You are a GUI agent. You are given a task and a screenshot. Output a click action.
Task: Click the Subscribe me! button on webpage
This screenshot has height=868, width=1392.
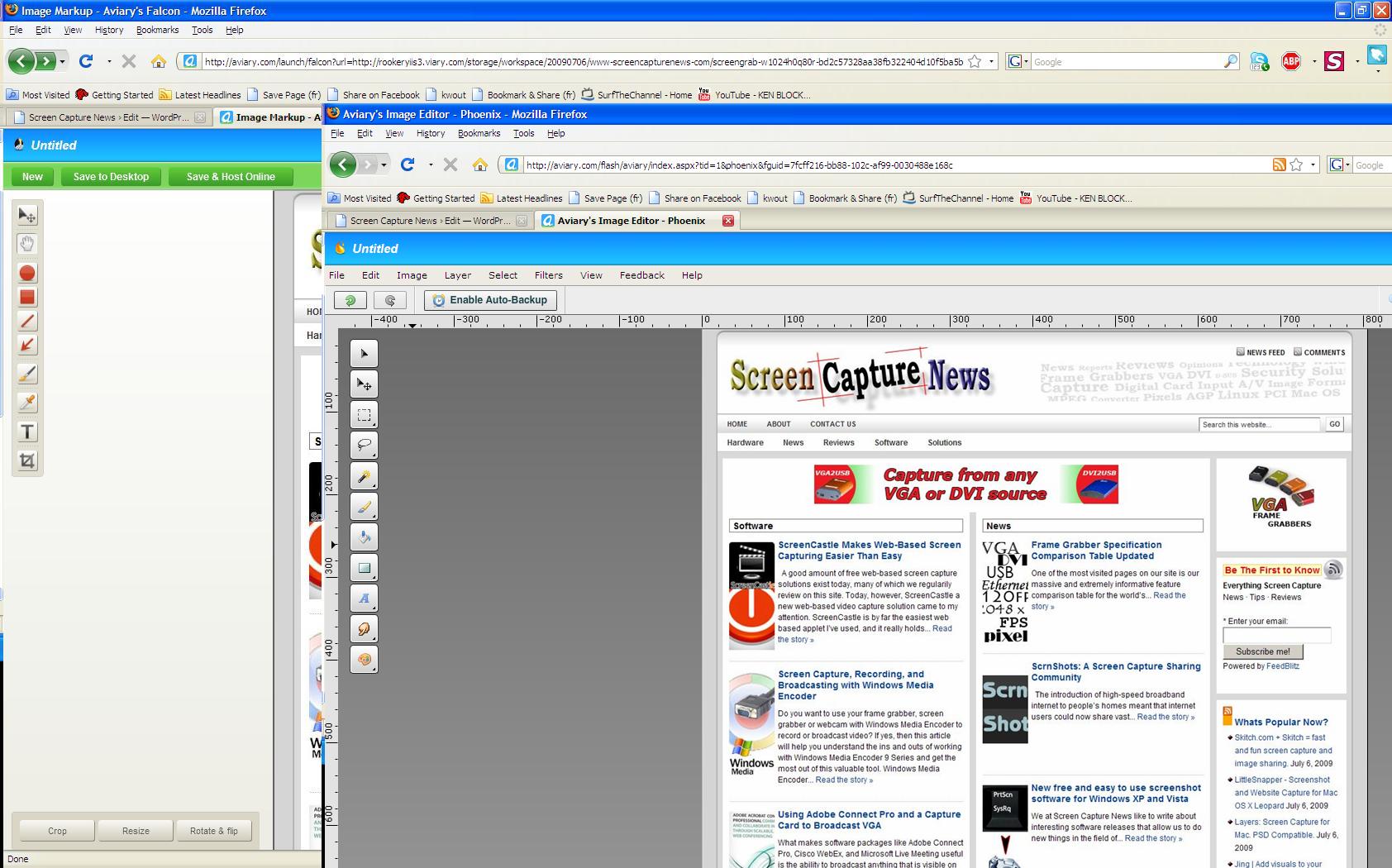click(x=1262, y=651)
